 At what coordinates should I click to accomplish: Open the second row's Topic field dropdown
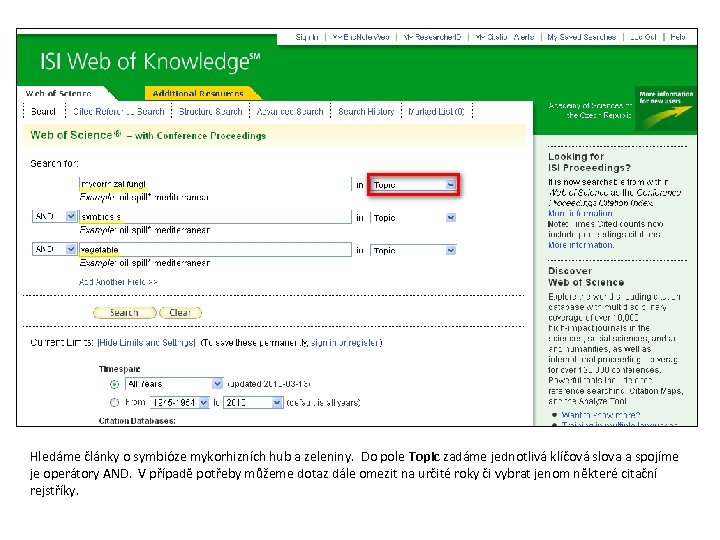[x=413, y=218]
